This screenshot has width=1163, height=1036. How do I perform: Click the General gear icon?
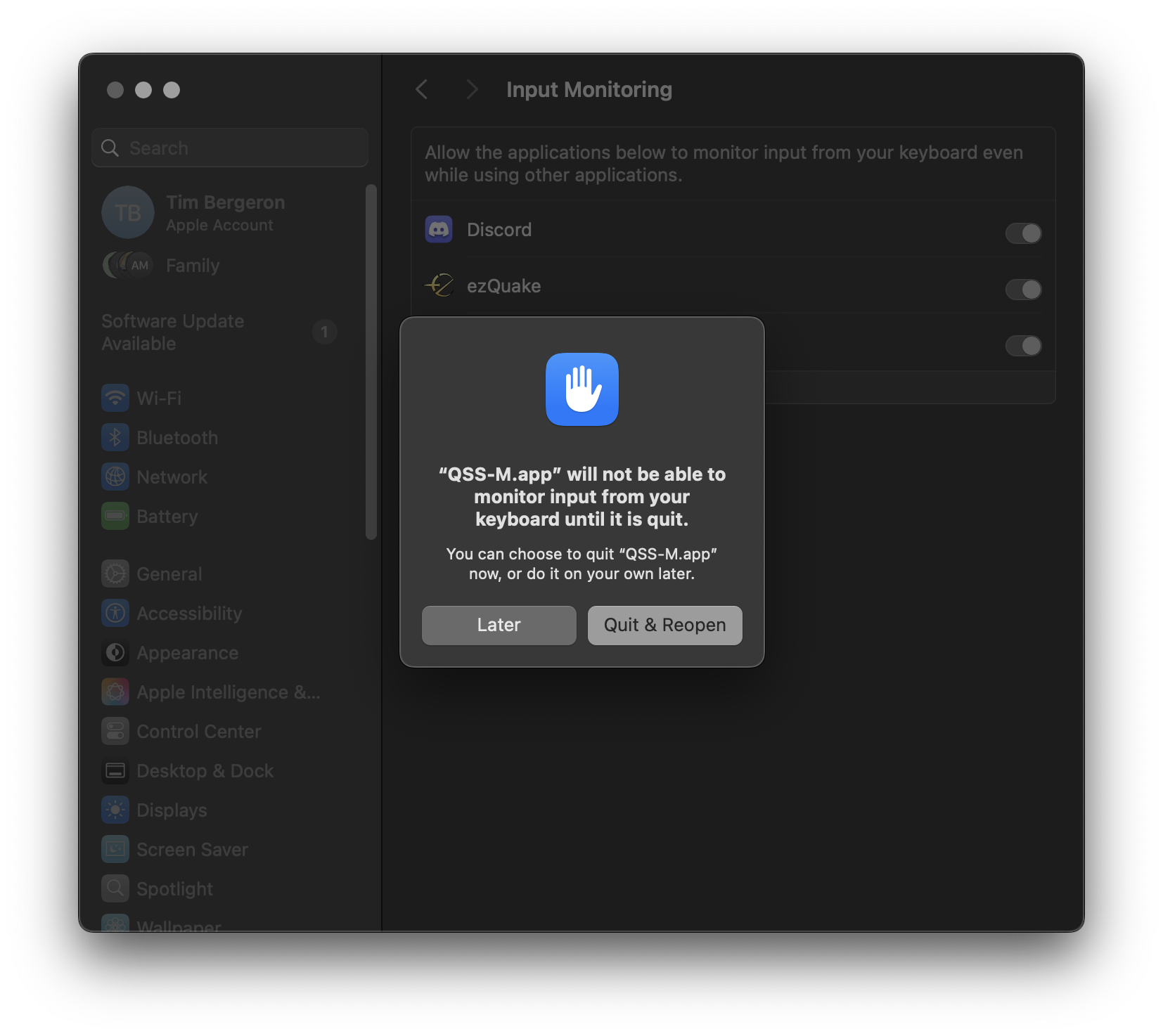(115, 574)
